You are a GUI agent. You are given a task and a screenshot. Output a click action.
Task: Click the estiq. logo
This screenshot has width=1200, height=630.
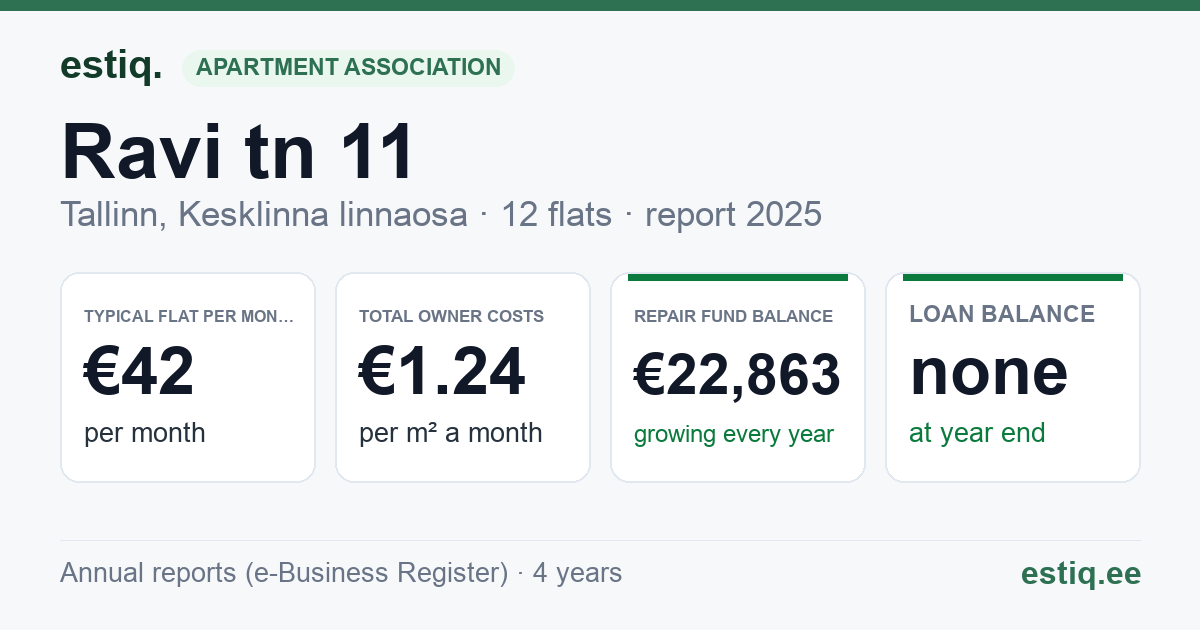tap(111, 66)
